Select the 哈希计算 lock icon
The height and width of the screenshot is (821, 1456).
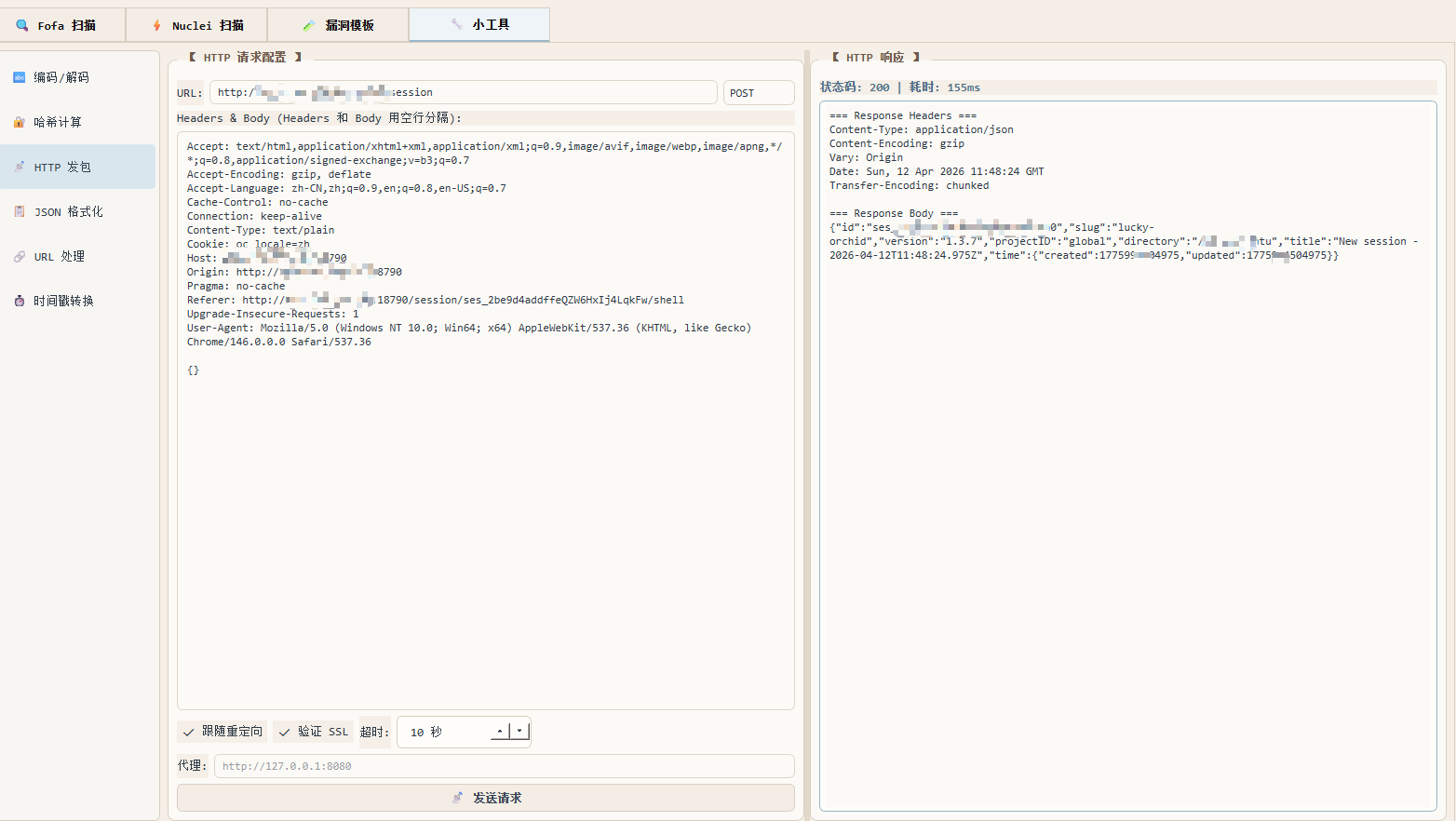[20, 122]
